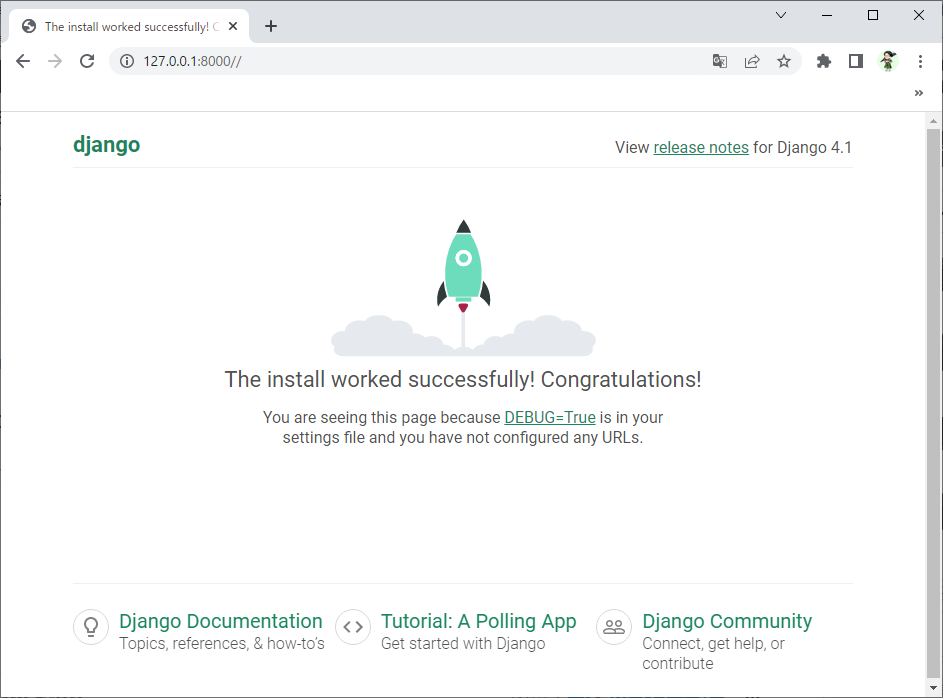This screenshot has height=698, width=943.
Task: Click the share page icon
Action: pyautogui.click(x=752, y=61)
